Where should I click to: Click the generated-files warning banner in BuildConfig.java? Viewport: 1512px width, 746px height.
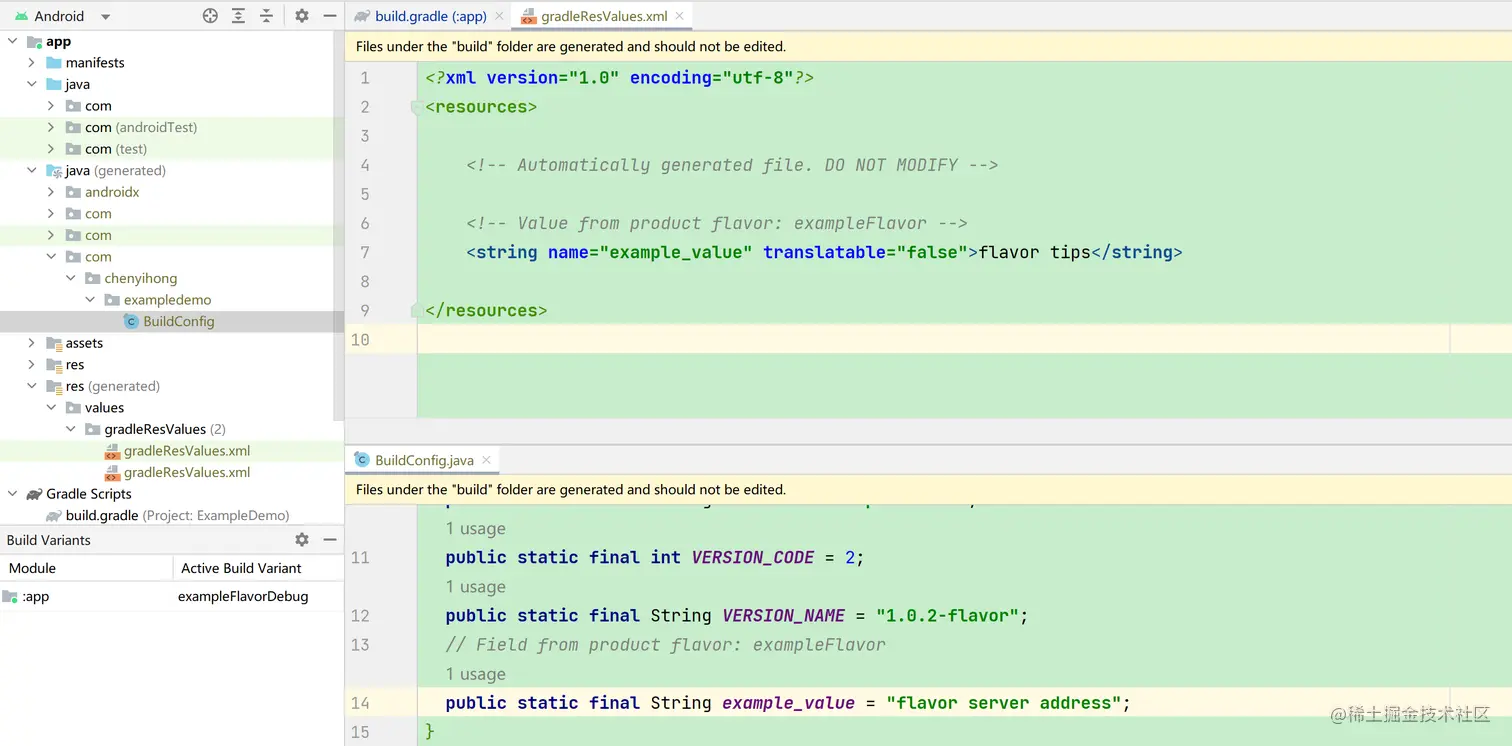tap(928, 490)
